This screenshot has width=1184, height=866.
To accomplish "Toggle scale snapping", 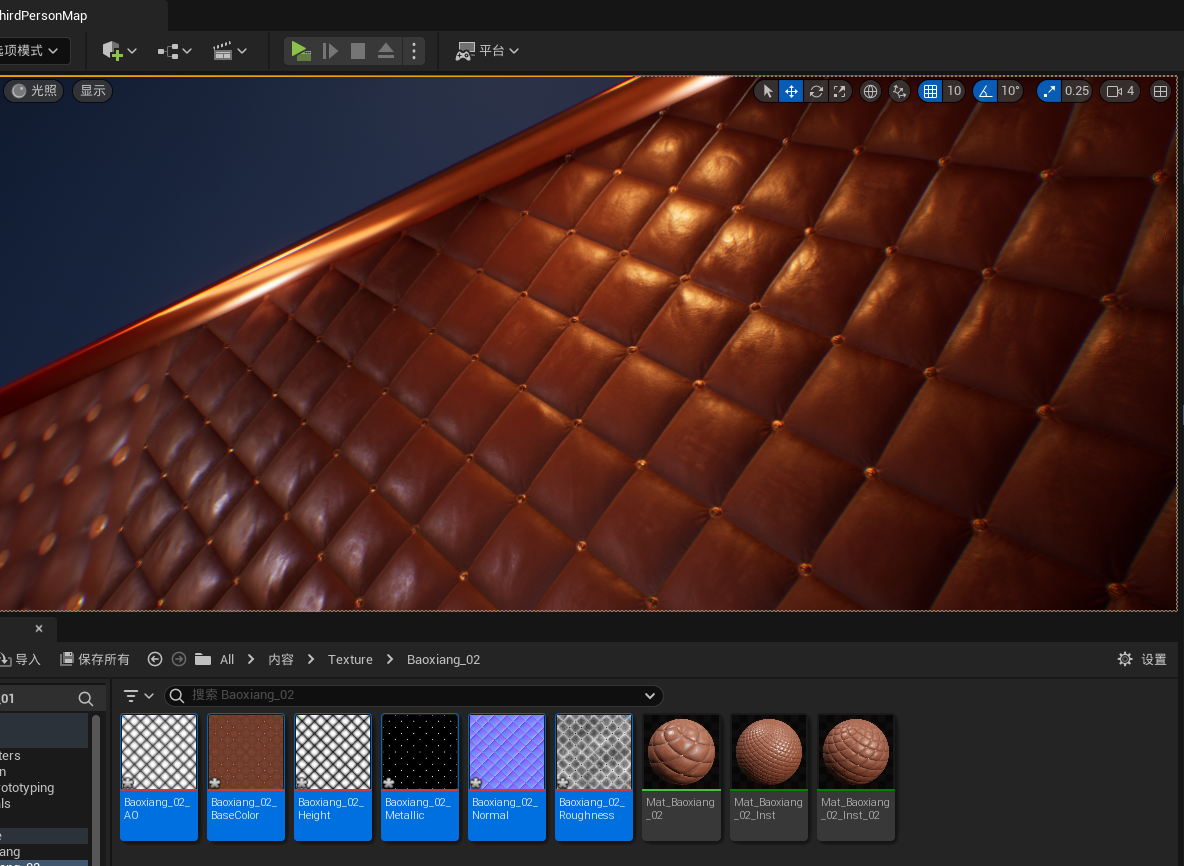I will 1048,91.
